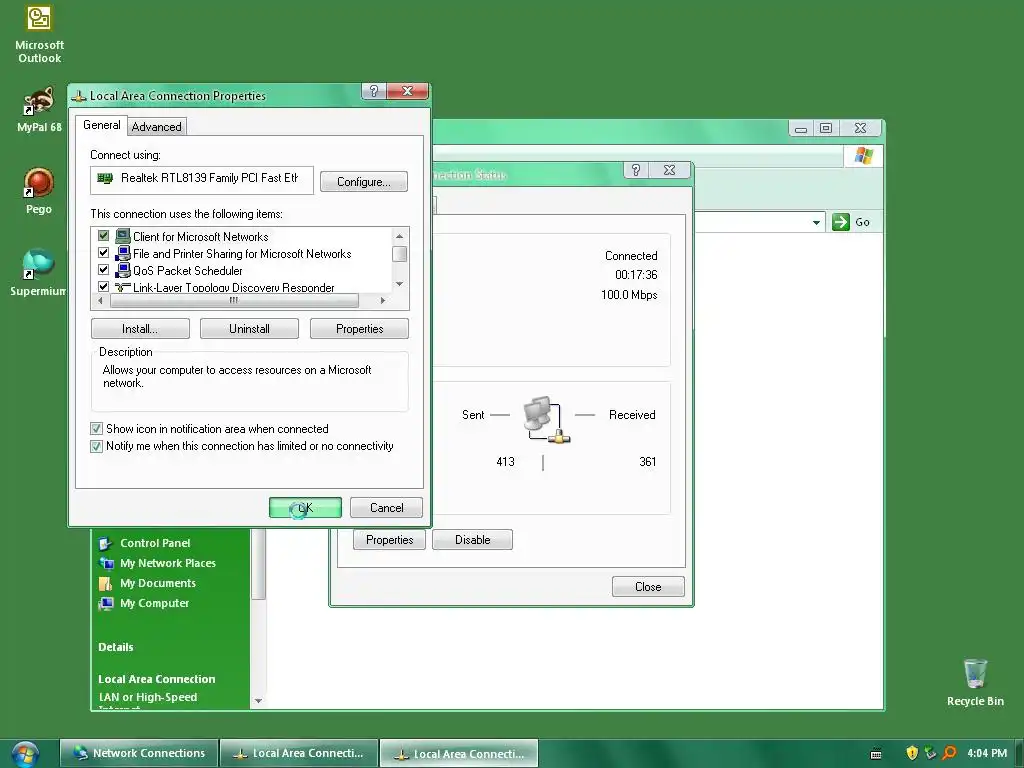
Task: Switch to the active Local Area Connection taskbar button
Action: (x=459, y=753)
